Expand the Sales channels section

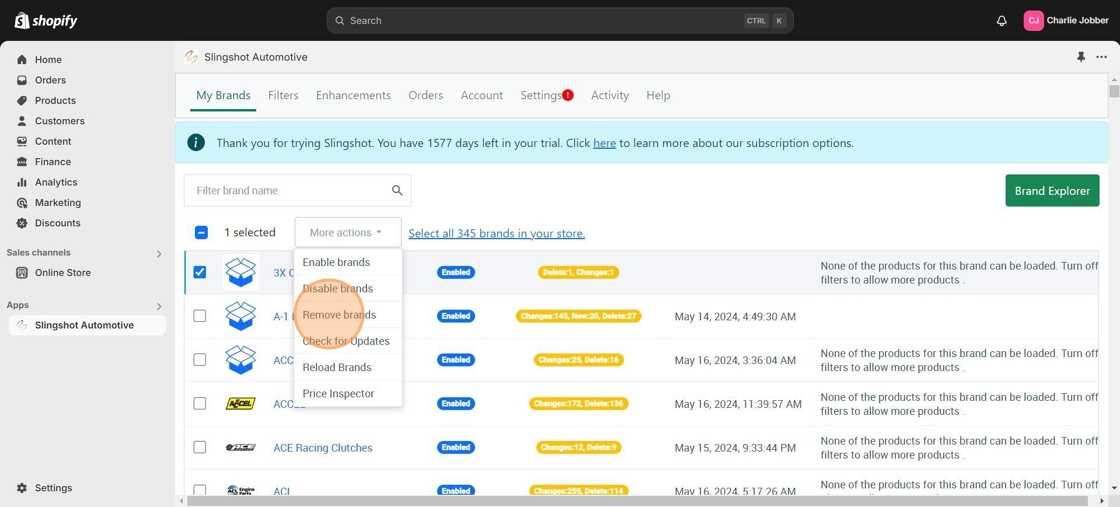(x=159, y=254)
